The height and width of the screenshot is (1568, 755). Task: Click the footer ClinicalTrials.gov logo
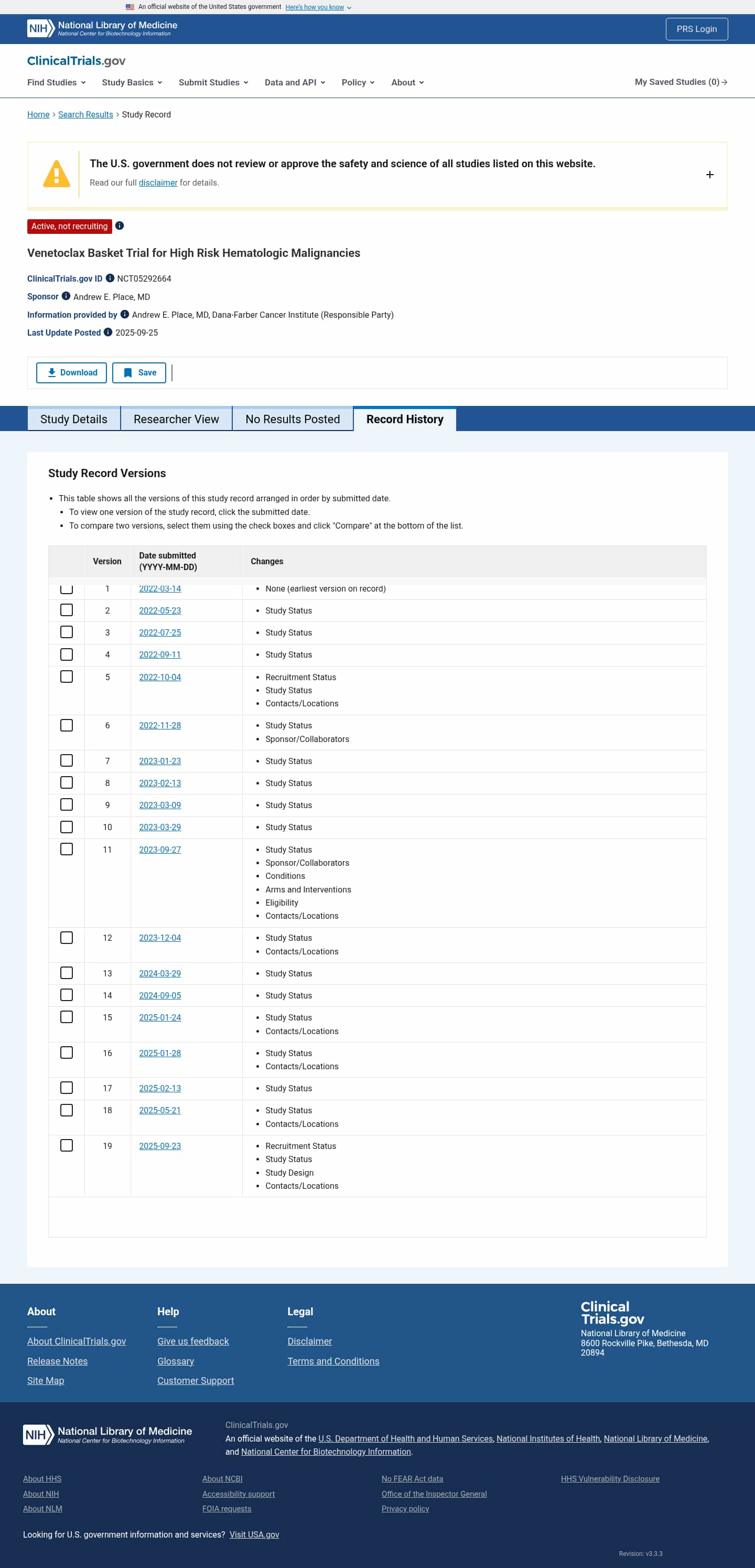pos(612,1313)
